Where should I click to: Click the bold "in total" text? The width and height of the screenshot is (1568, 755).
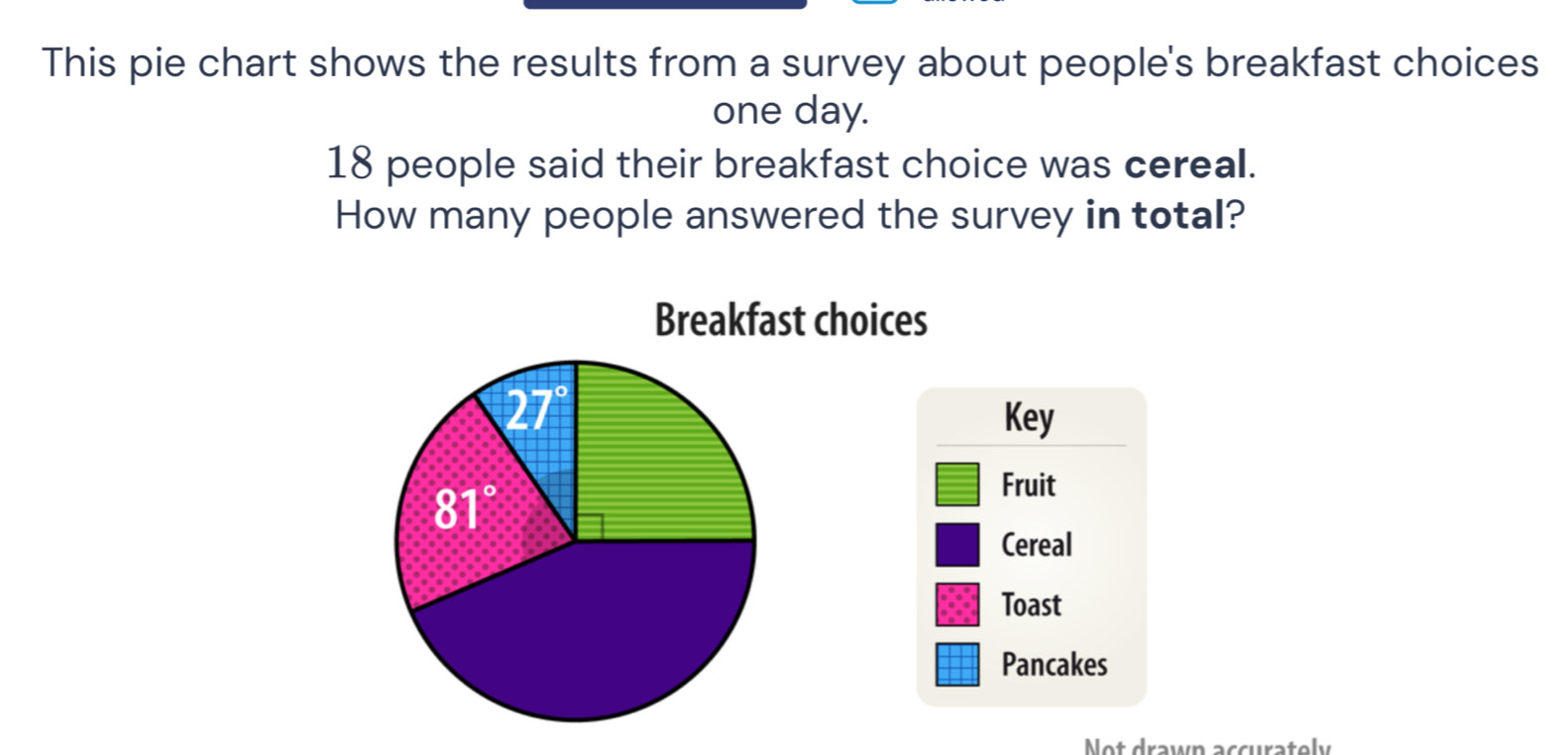pyautogui.click(x=1156, y=215)
